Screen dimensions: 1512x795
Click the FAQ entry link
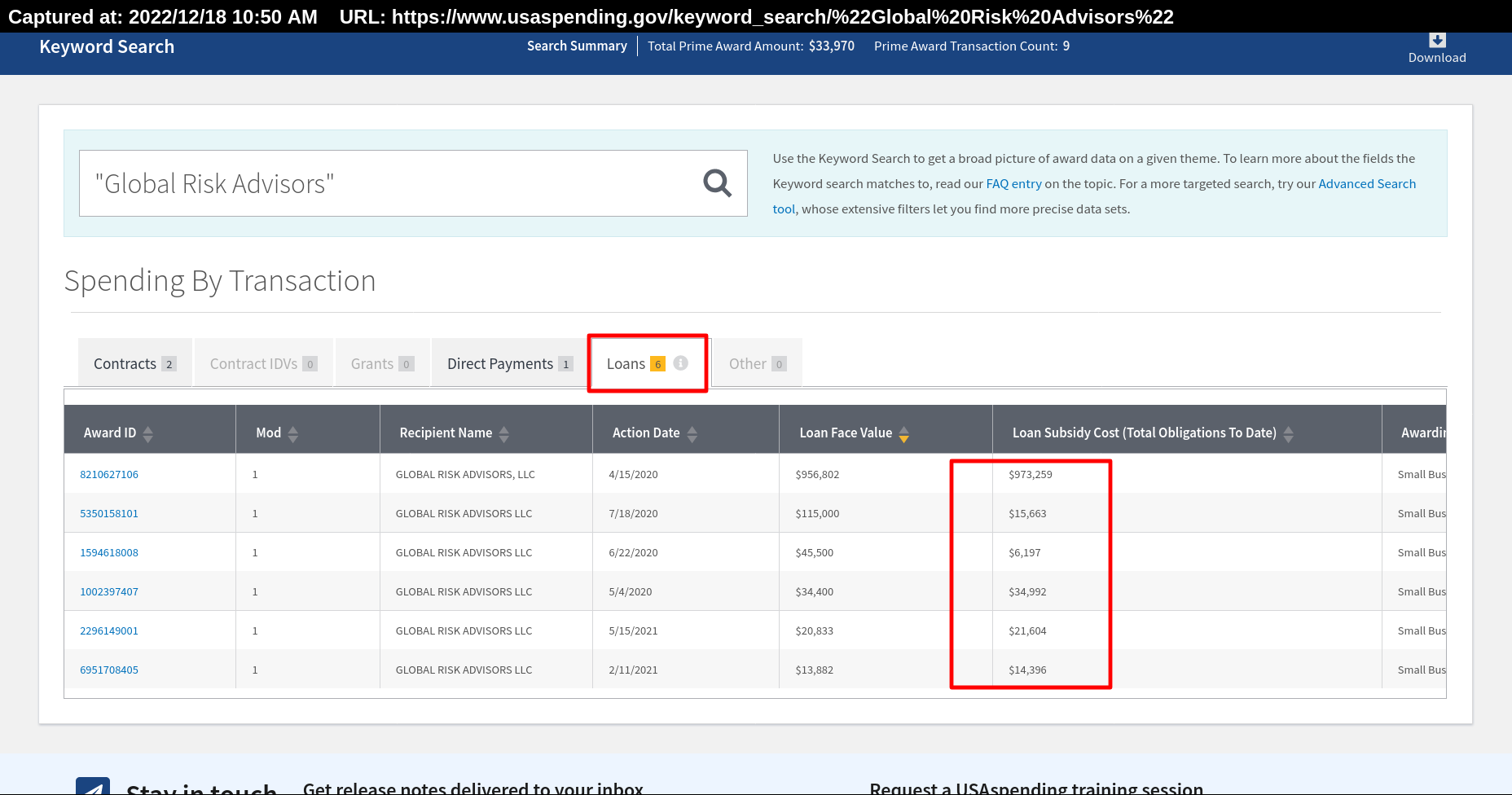coord(1013,183)
